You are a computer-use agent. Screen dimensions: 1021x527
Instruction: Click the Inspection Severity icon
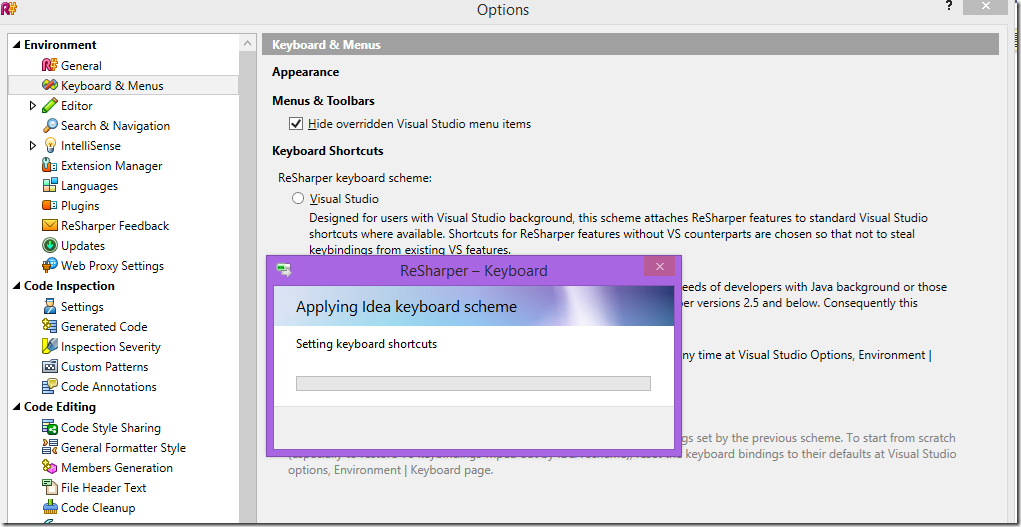point(49,347)
